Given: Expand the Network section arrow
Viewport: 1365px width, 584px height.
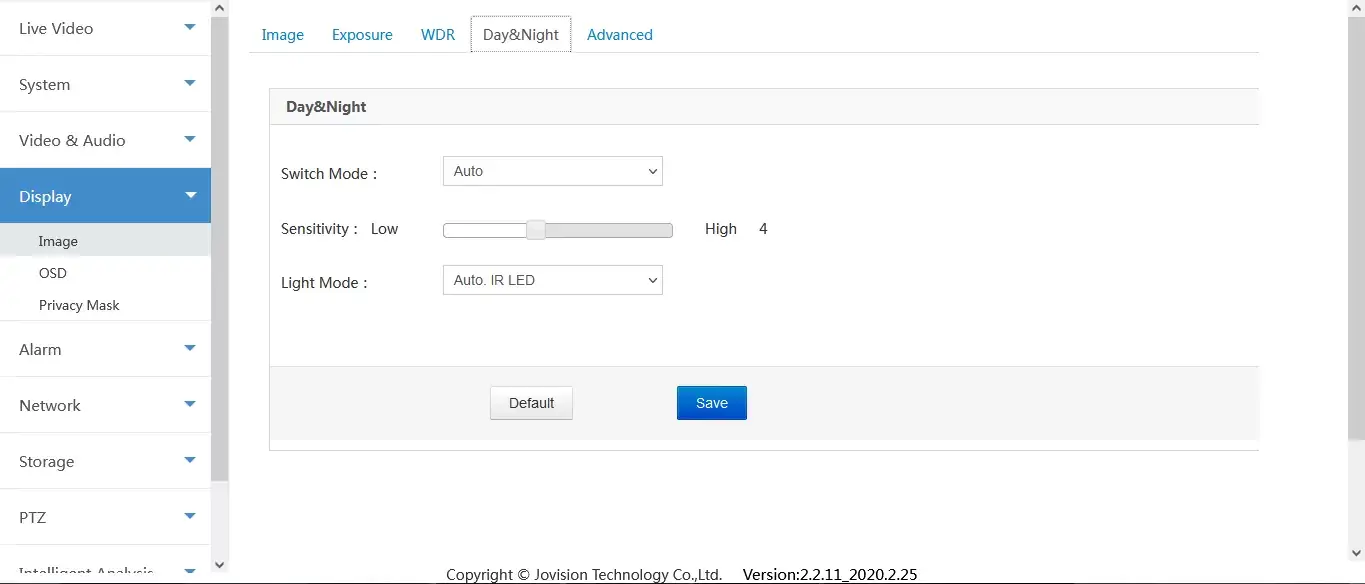Looking at the screenshot, I should coord(190,405).
